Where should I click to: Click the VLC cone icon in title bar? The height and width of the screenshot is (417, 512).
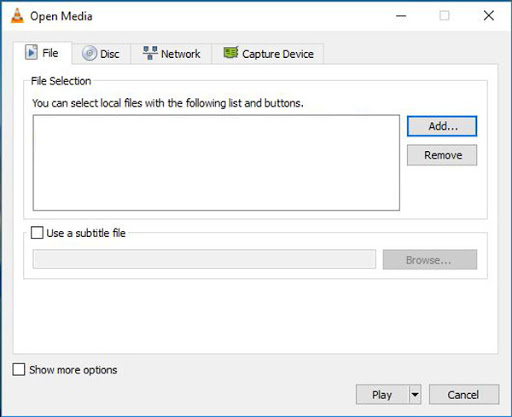click(17, 16)
